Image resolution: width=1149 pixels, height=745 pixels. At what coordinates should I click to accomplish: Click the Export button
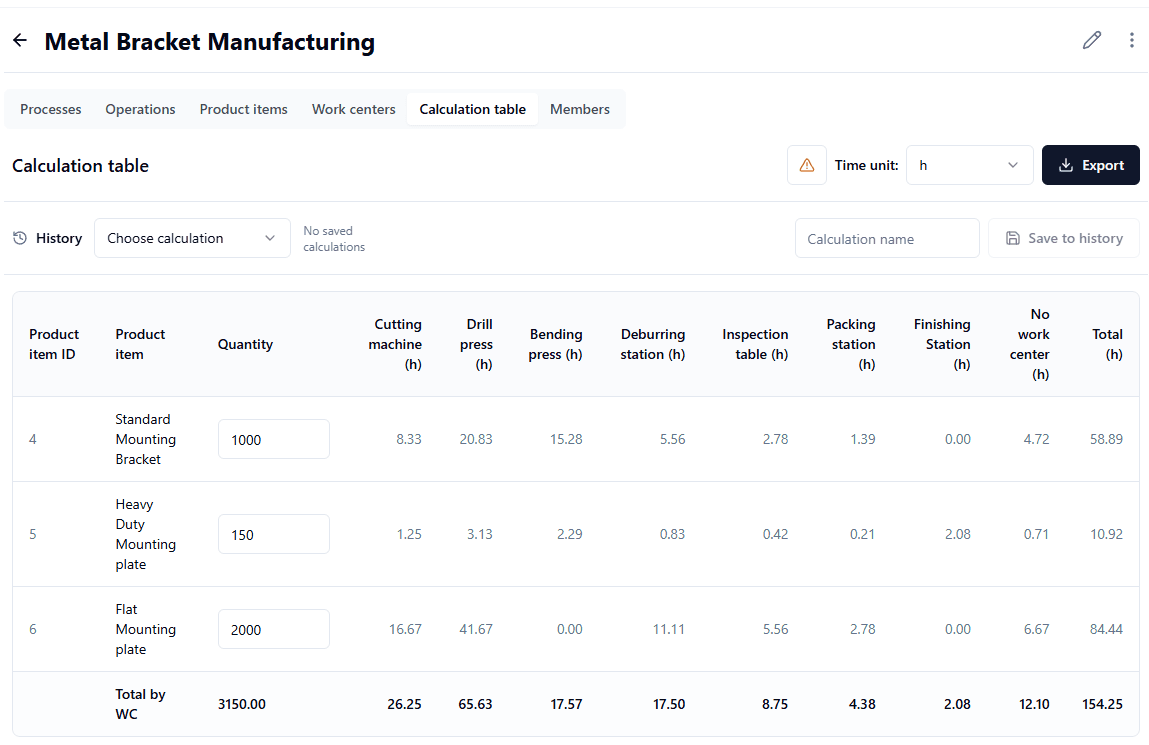pyautogui.click(x=1090, y=164)
